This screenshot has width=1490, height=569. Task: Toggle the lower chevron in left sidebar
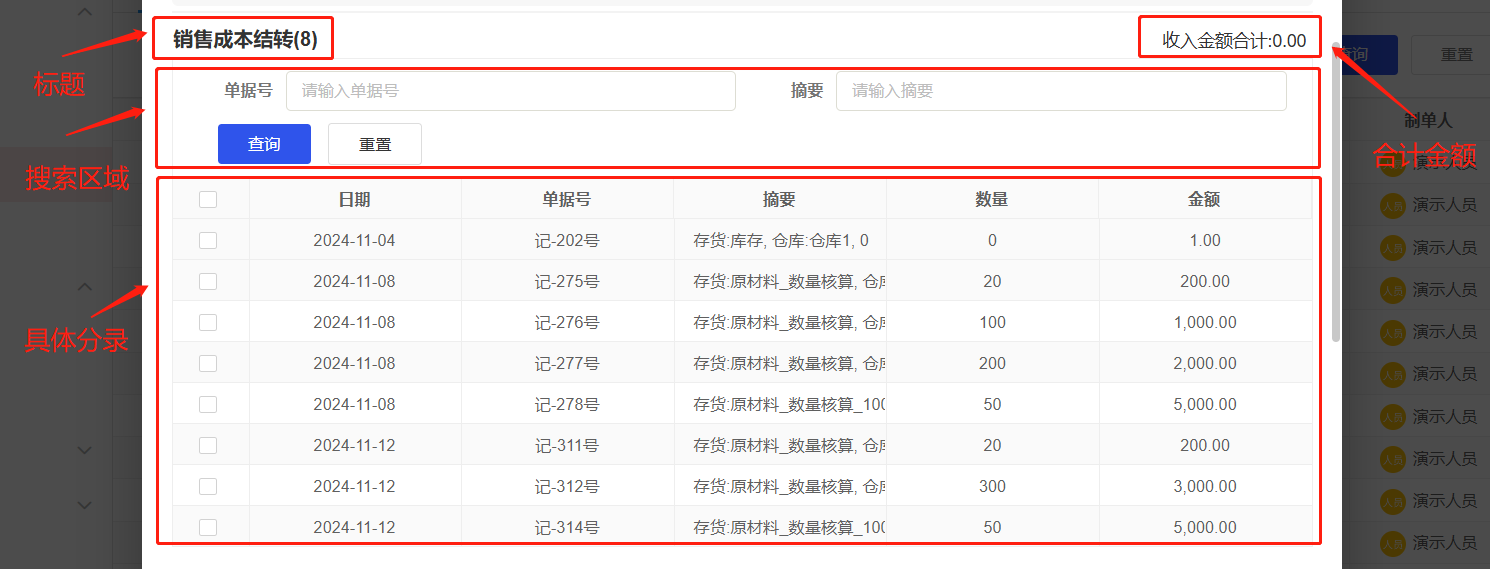[85, 288]
